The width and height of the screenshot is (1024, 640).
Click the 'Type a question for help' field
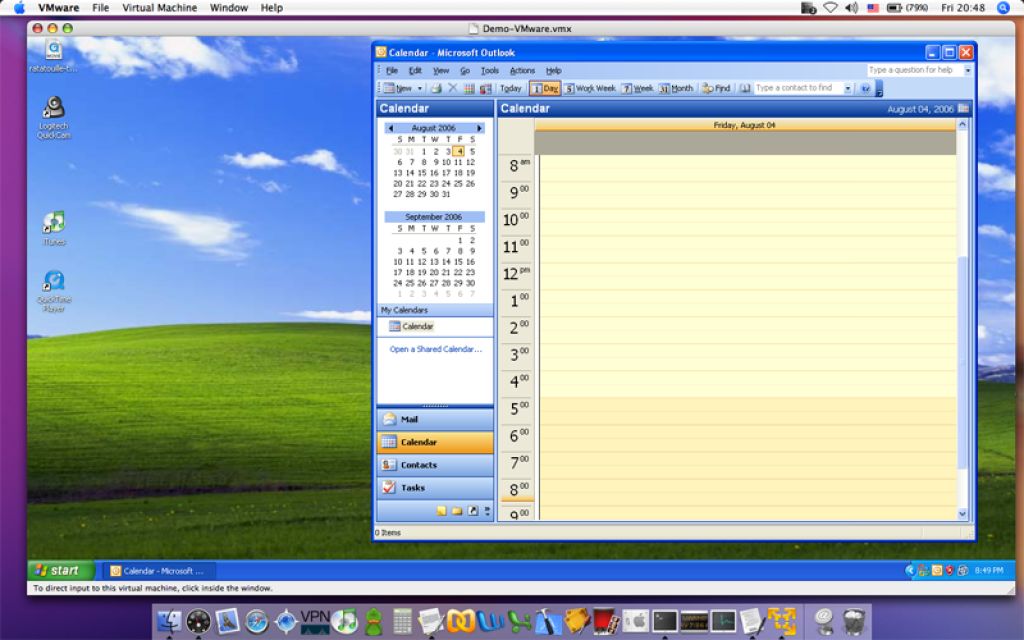click(x=916, y=70)
